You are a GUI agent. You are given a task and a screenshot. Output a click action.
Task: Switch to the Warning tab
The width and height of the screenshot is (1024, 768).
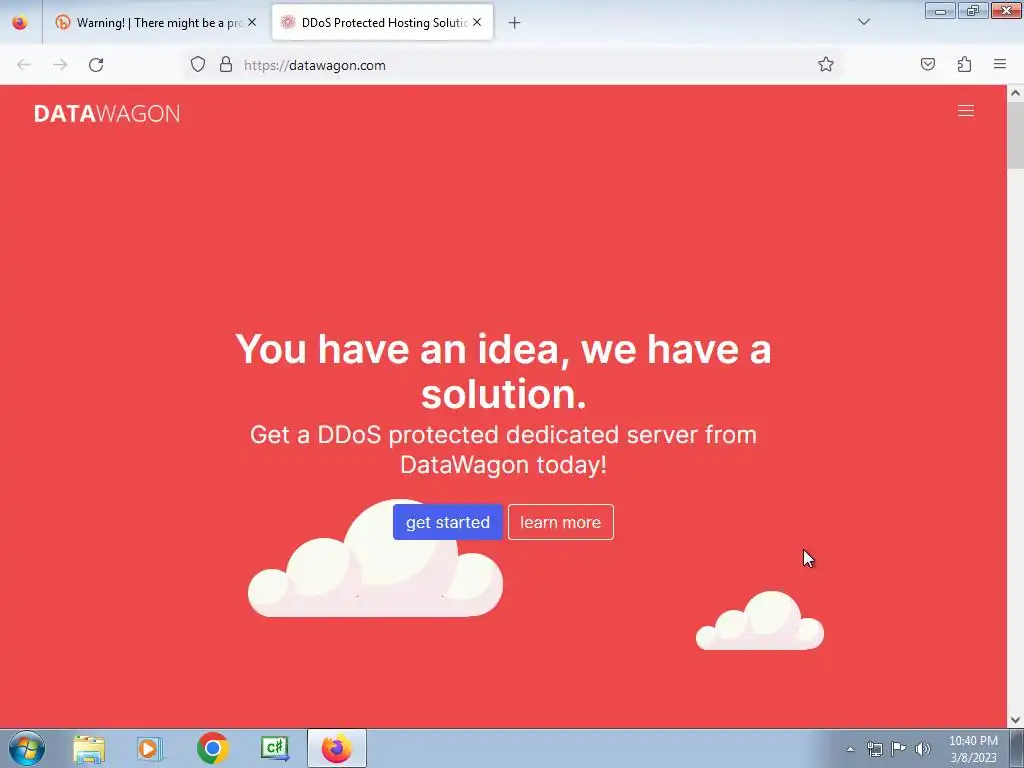coord(156,23)
